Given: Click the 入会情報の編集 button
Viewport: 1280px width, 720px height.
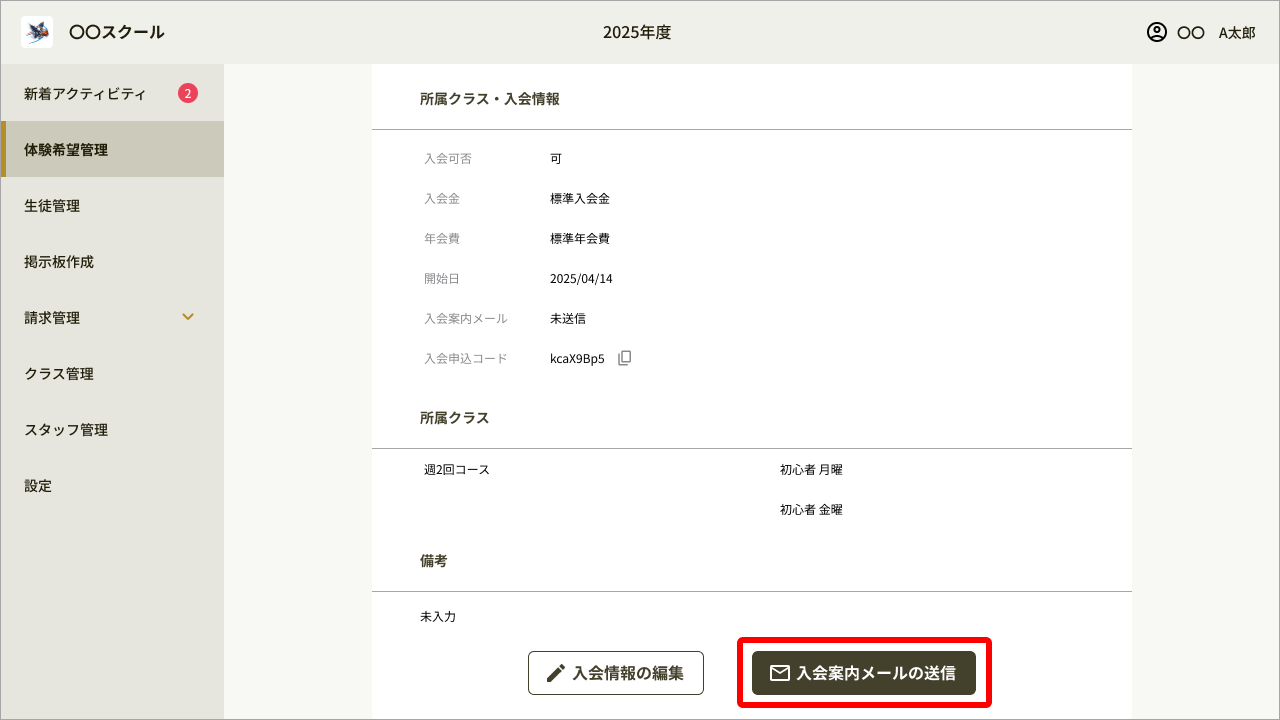Looking at the screenshot, I should (615, 673).
